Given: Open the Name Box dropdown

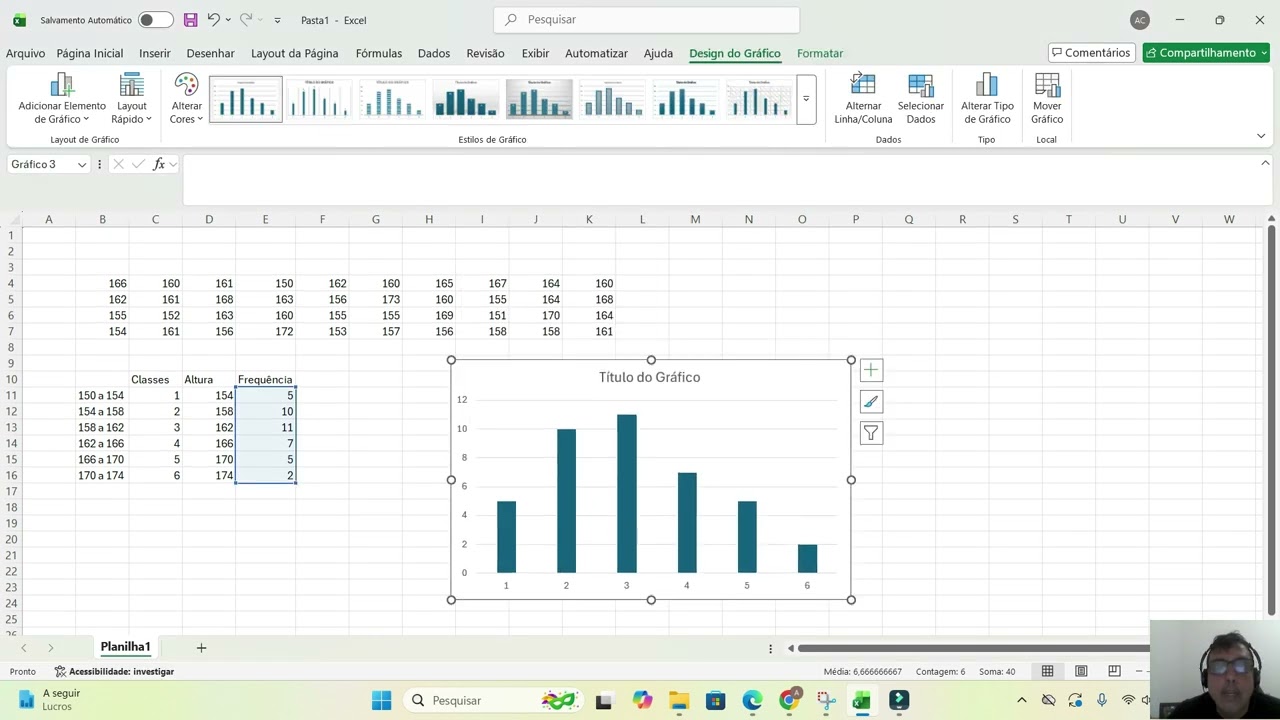Looking at the screenshot, I should pos(82,164).
